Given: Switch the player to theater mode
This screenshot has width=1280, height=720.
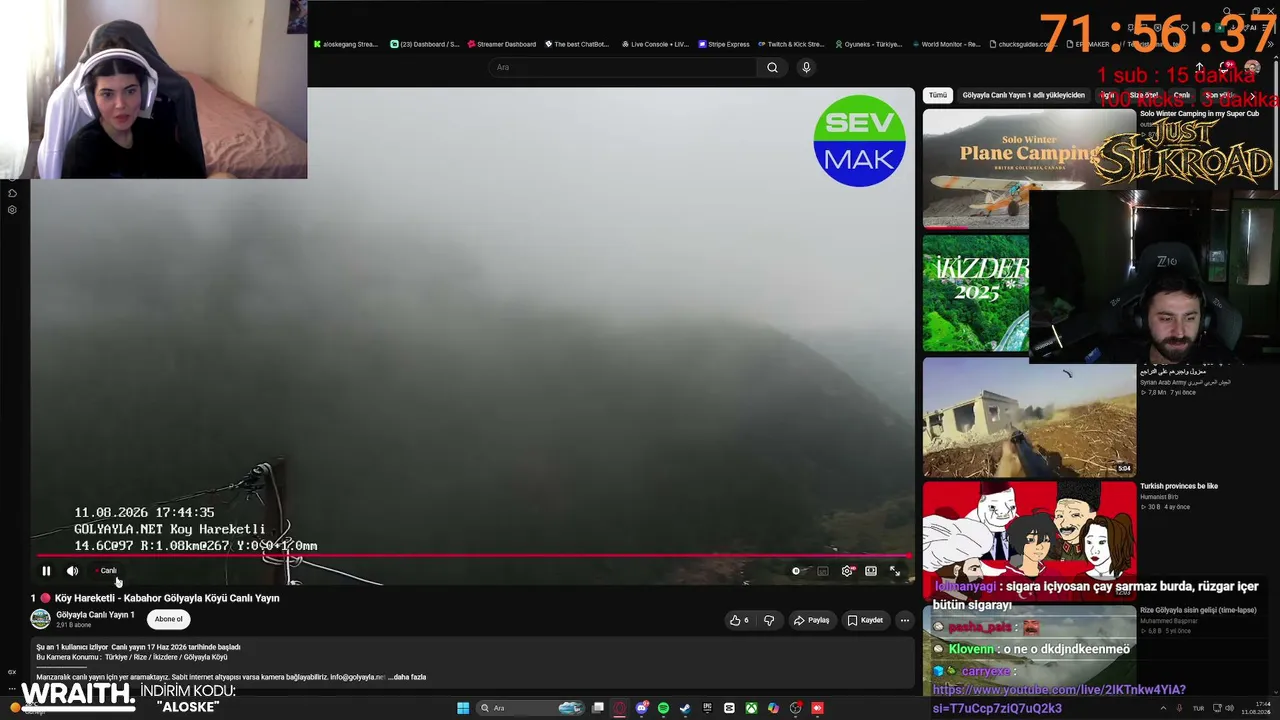Looking at the screenshot, I should click(x=871, y=571).
